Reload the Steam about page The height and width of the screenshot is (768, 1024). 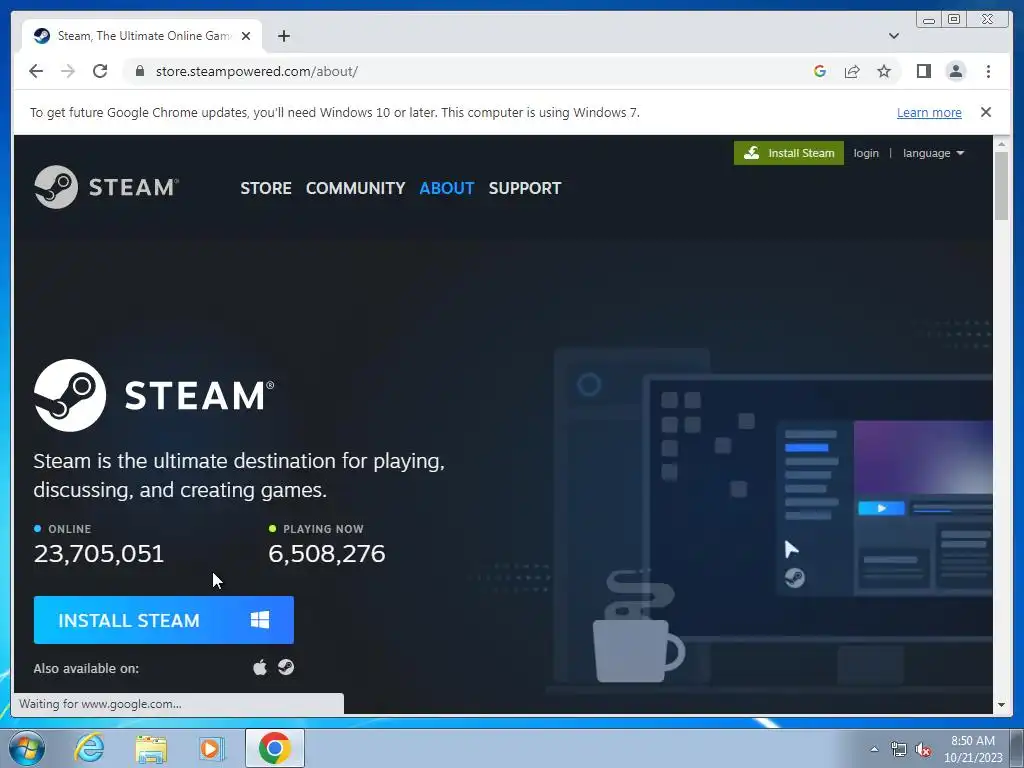click(x=100, y=71)
